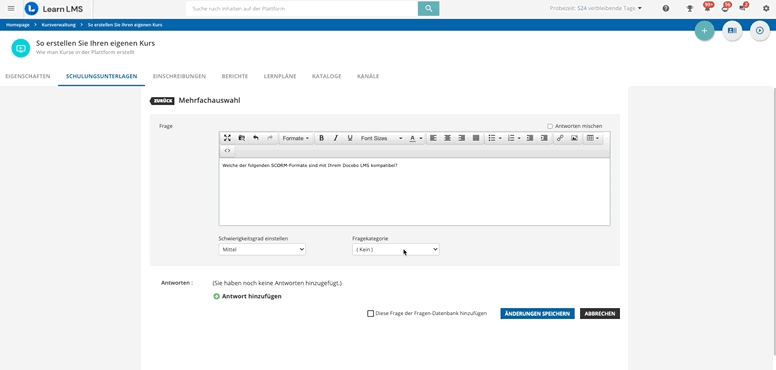Go to the Berichte tab
Screen dimensions: 776x370
[235, 76]
